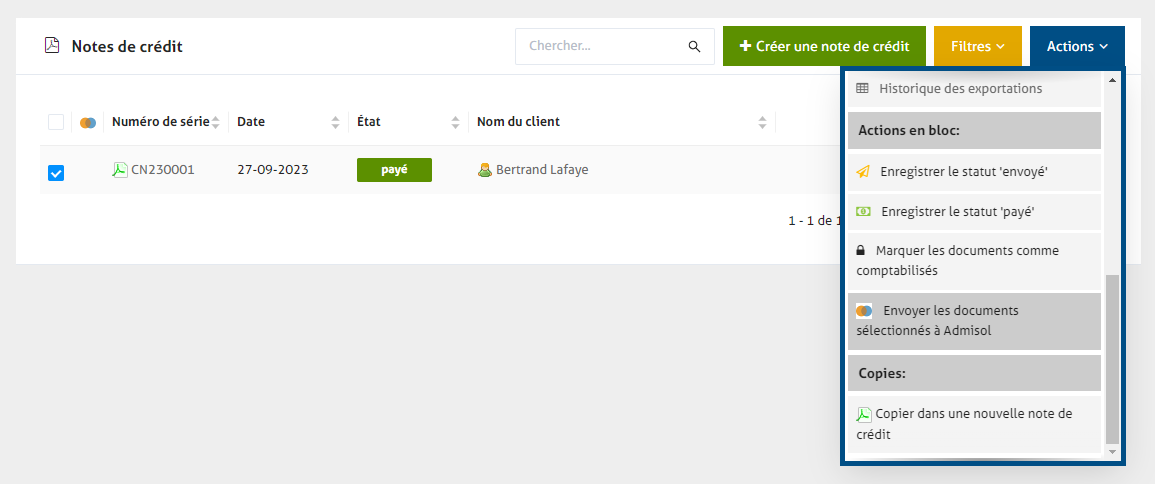Click the paper plane 'envoyé' icon
This screenshot has height=484, width=1155.
863,172
